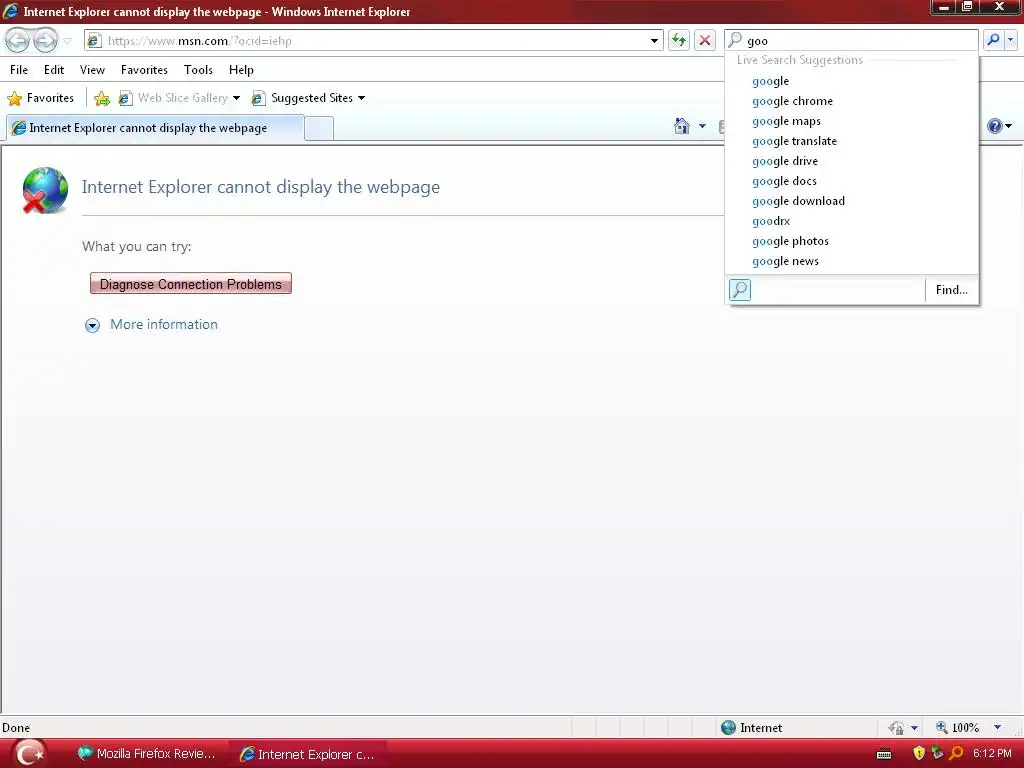Screen dimensions: 1024x768
Task: Click the Find... button
Action: [x=952, y=290]
